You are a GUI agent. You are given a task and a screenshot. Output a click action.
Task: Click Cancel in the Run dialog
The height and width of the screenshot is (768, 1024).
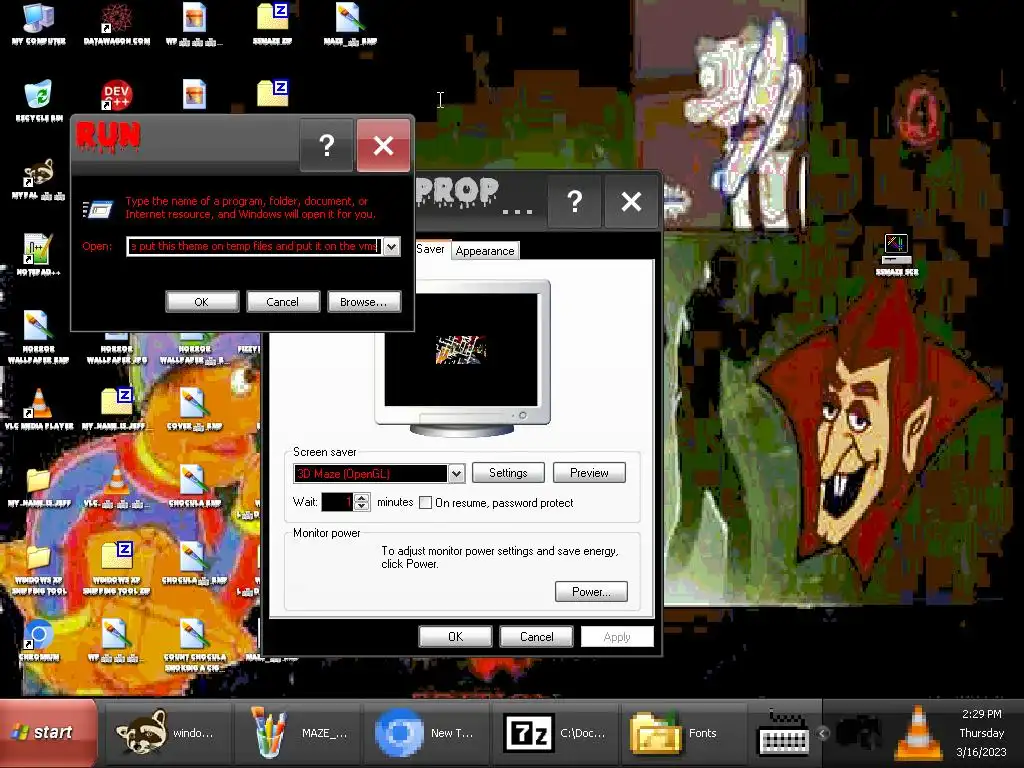[283, 302]
